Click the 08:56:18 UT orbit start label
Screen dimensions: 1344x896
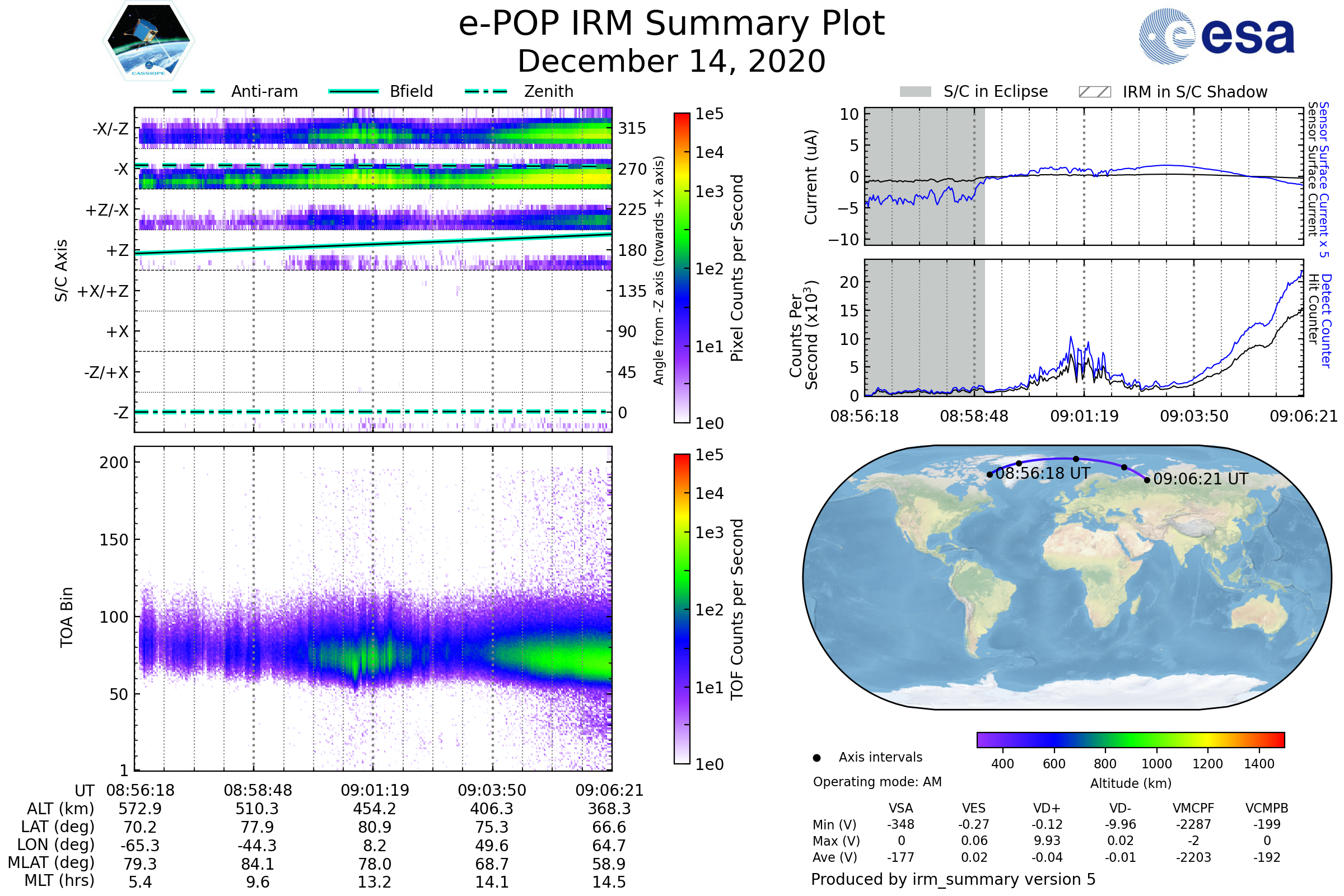[x=1043, y=474]
